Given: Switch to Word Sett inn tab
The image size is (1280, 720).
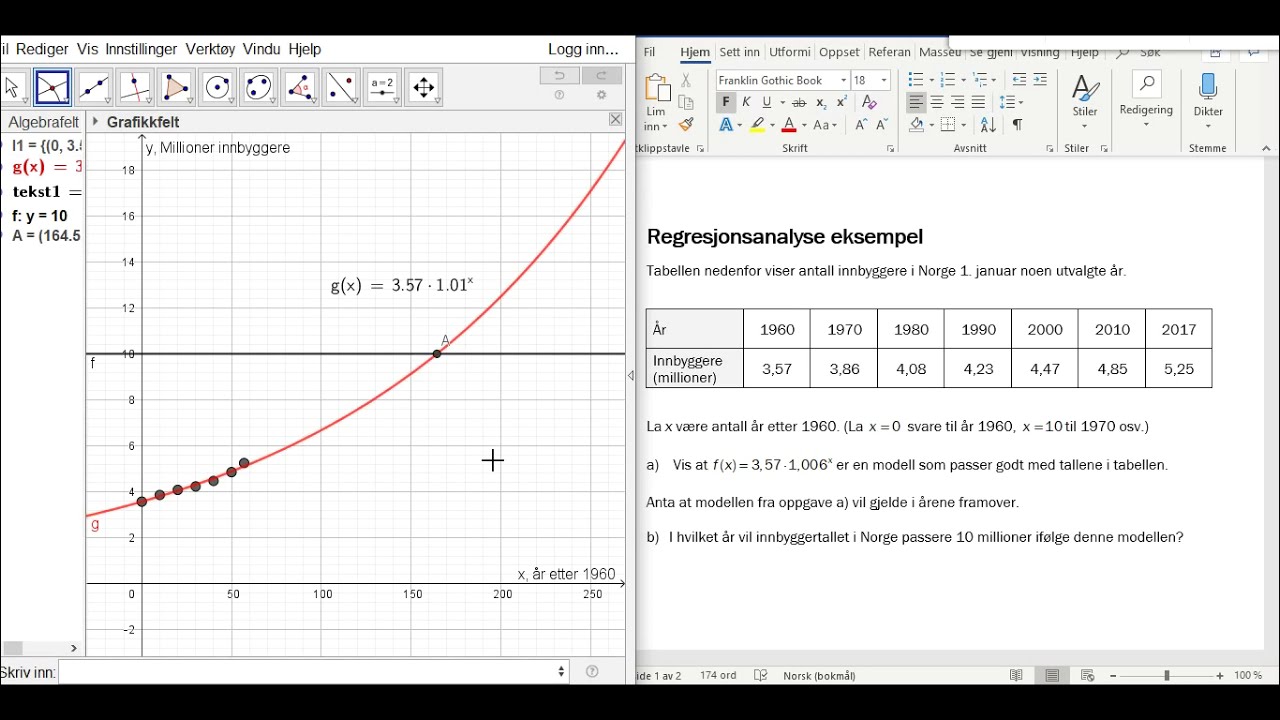Looking at the screenshot, I should click(x=740, y=53).
